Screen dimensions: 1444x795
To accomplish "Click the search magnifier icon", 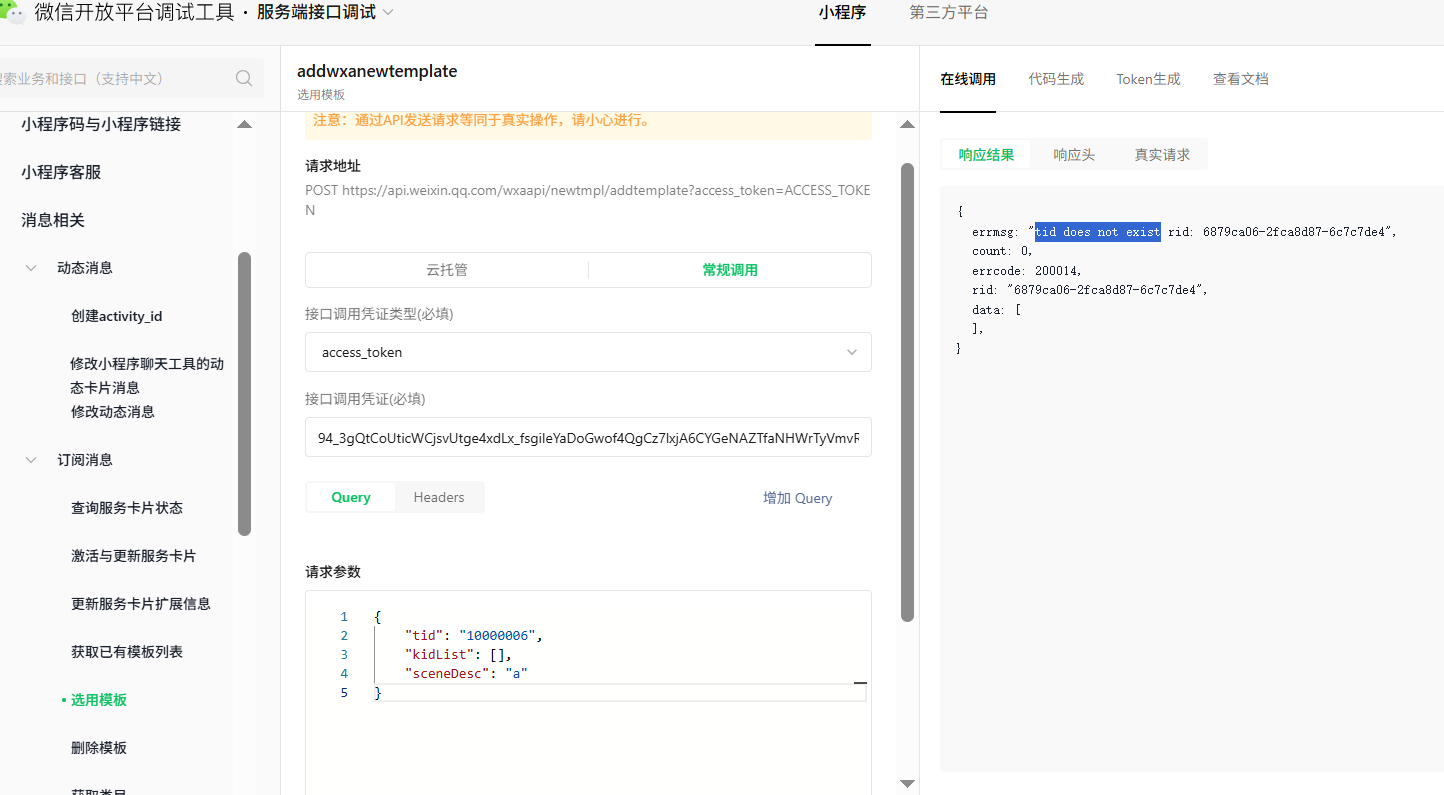I will pyautogui.click(x=244, y=78).
